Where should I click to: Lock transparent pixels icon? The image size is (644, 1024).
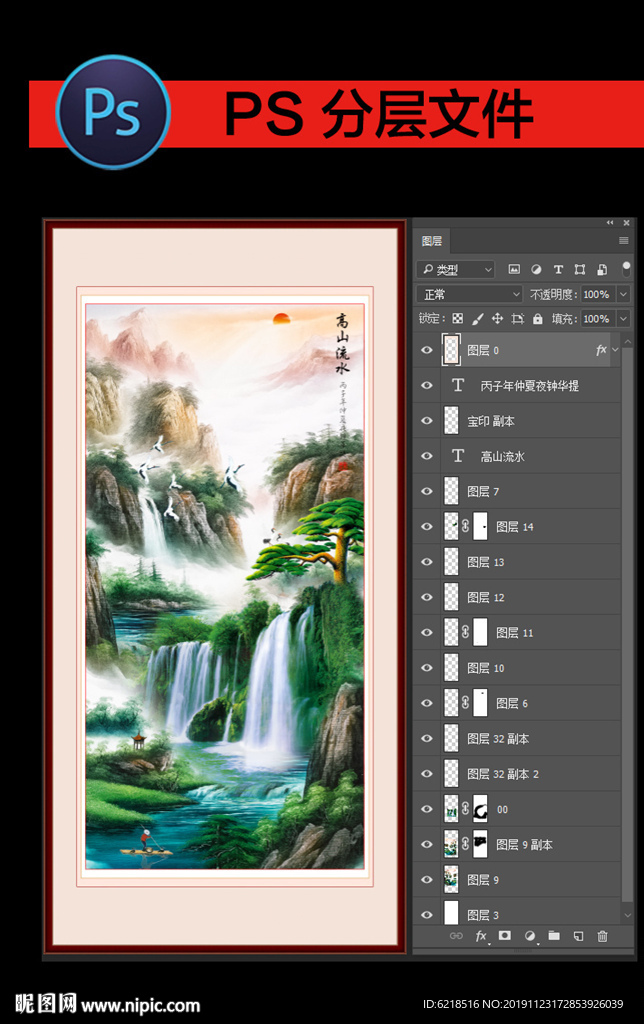458,319
